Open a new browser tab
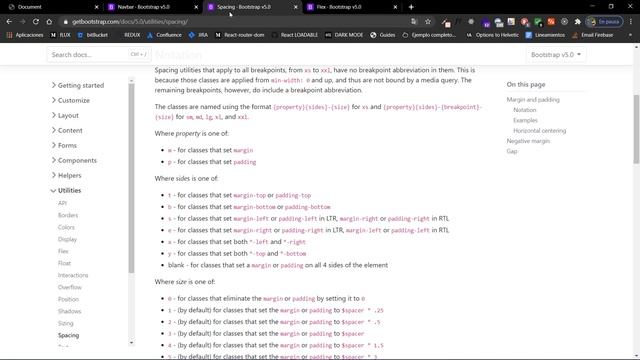The image size is (640, 360). click(x=411, y=7)
